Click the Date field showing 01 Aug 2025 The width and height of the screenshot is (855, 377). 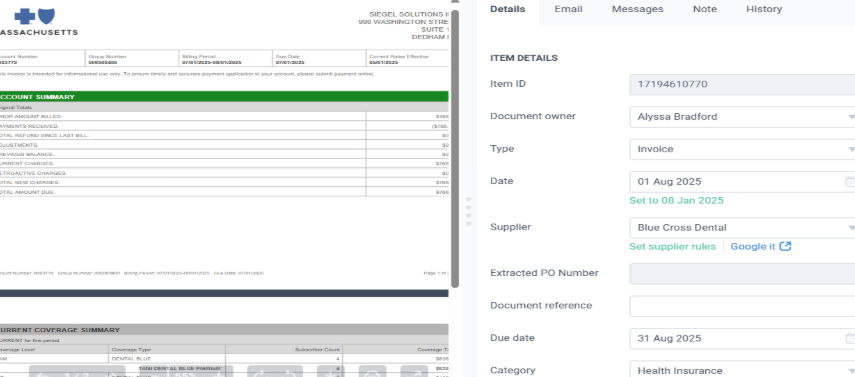742,182
